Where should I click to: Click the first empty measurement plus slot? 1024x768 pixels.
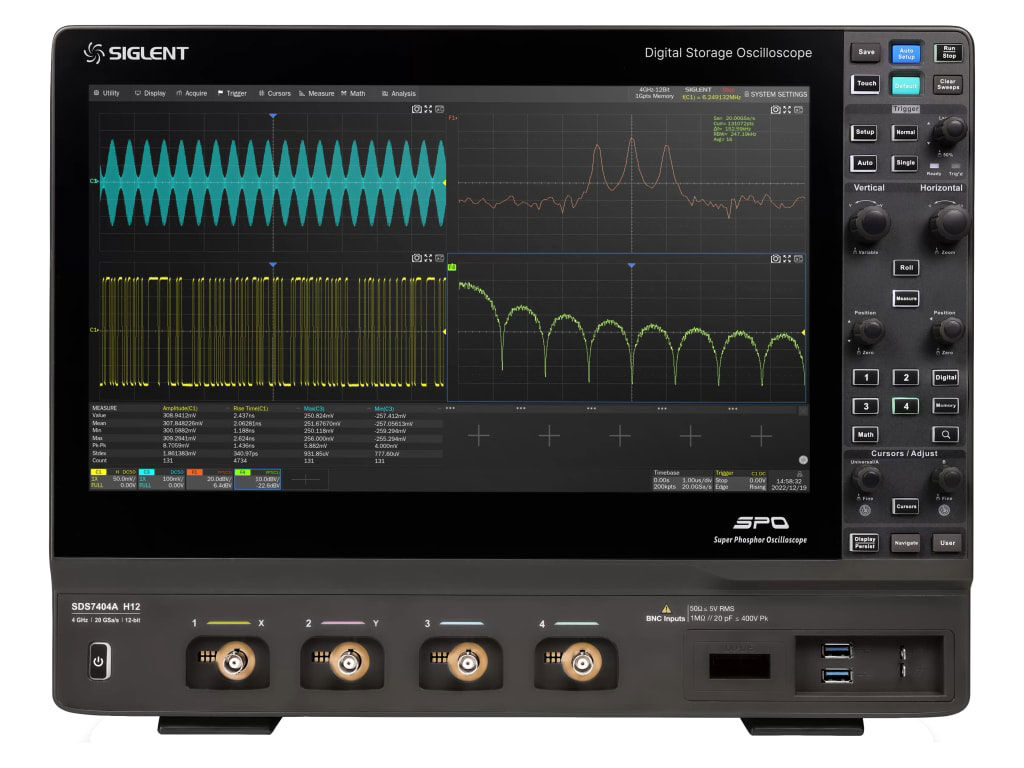[479, 436]
